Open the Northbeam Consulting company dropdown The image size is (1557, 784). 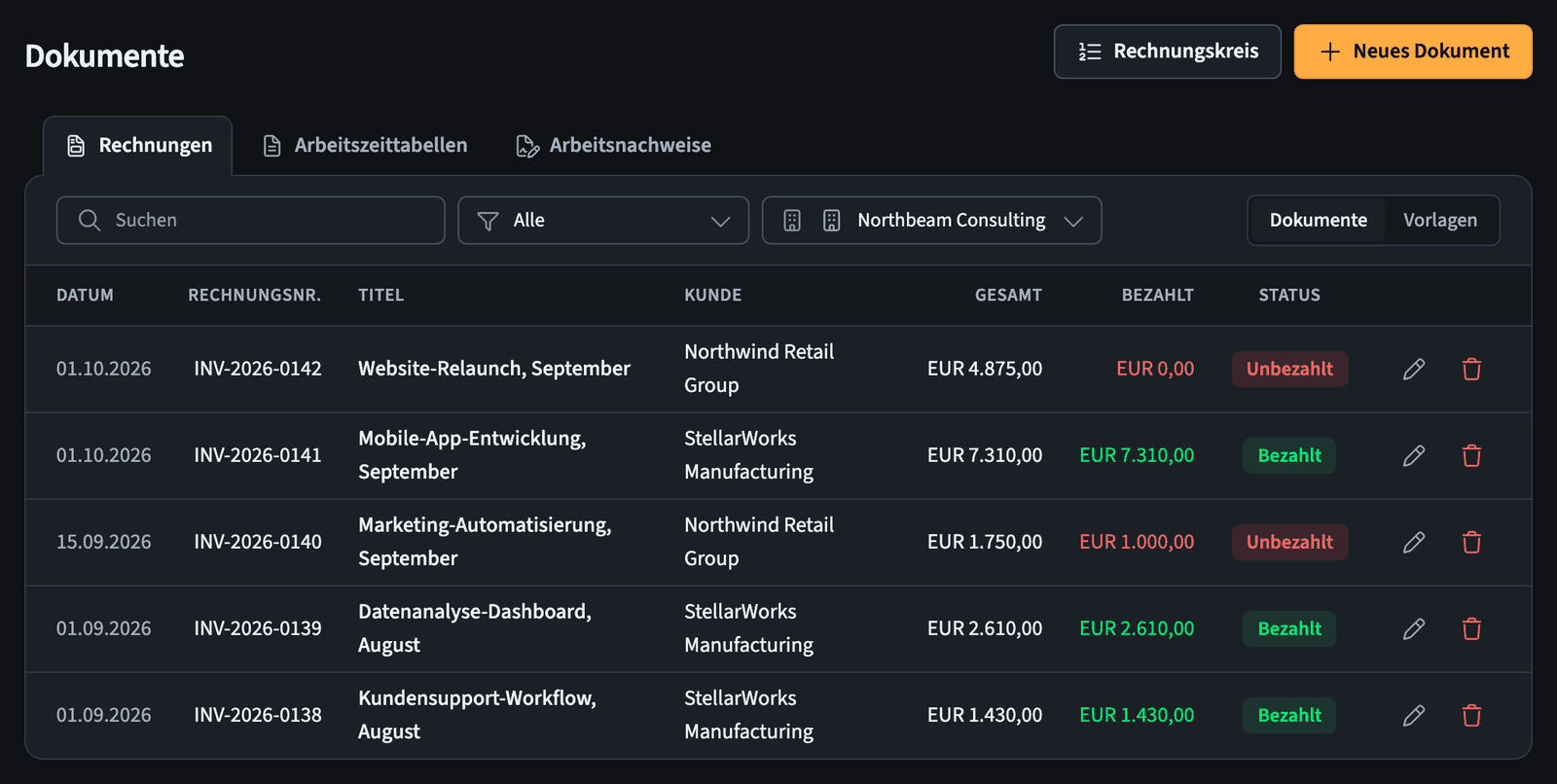931,221
